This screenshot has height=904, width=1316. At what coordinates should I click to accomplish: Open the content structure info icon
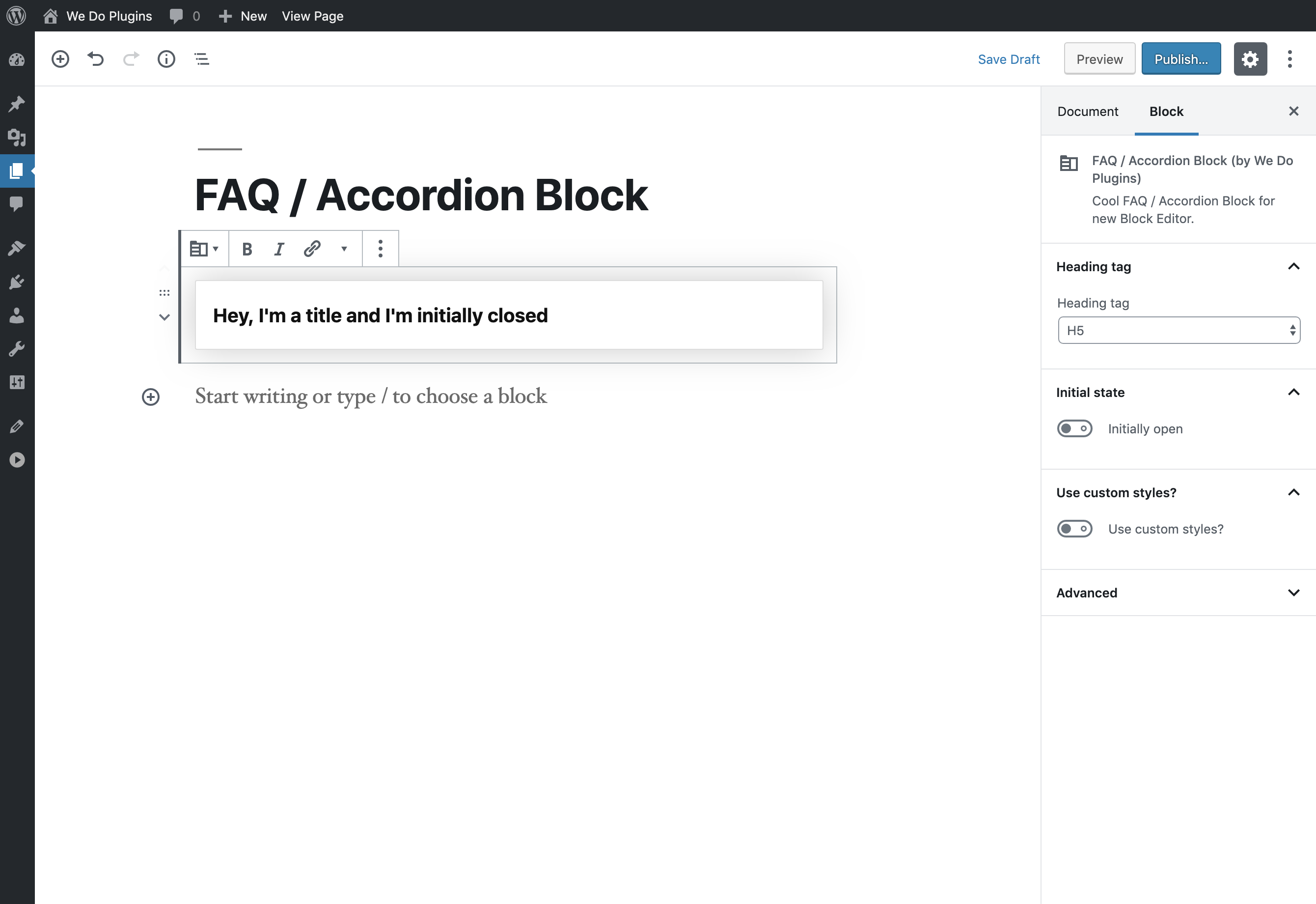[166, 59]
